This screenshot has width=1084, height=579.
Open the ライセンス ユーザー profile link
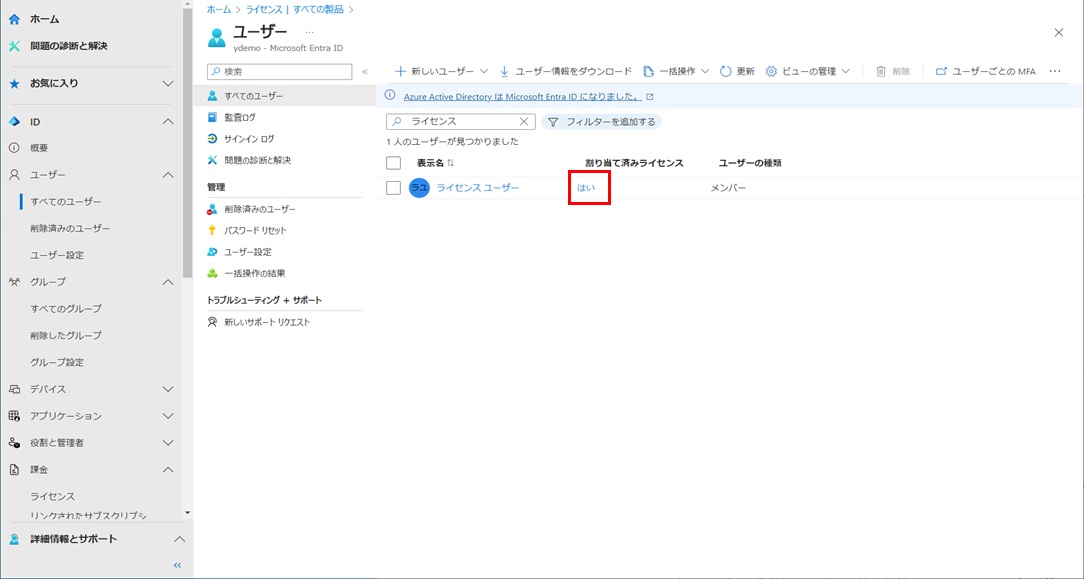(x=478, y=188)
